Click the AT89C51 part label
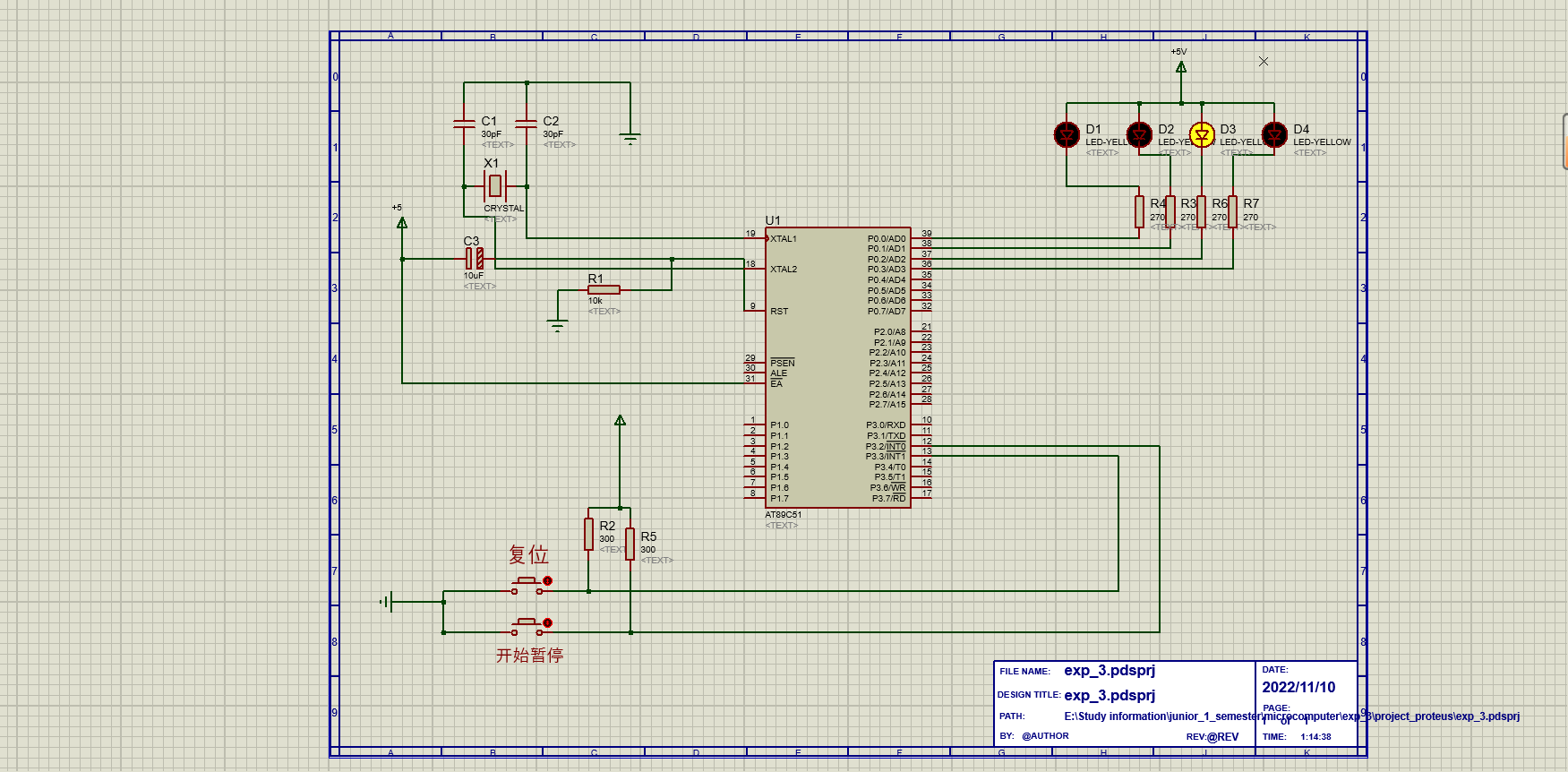1568x772 pixels. tap(784, 515)
